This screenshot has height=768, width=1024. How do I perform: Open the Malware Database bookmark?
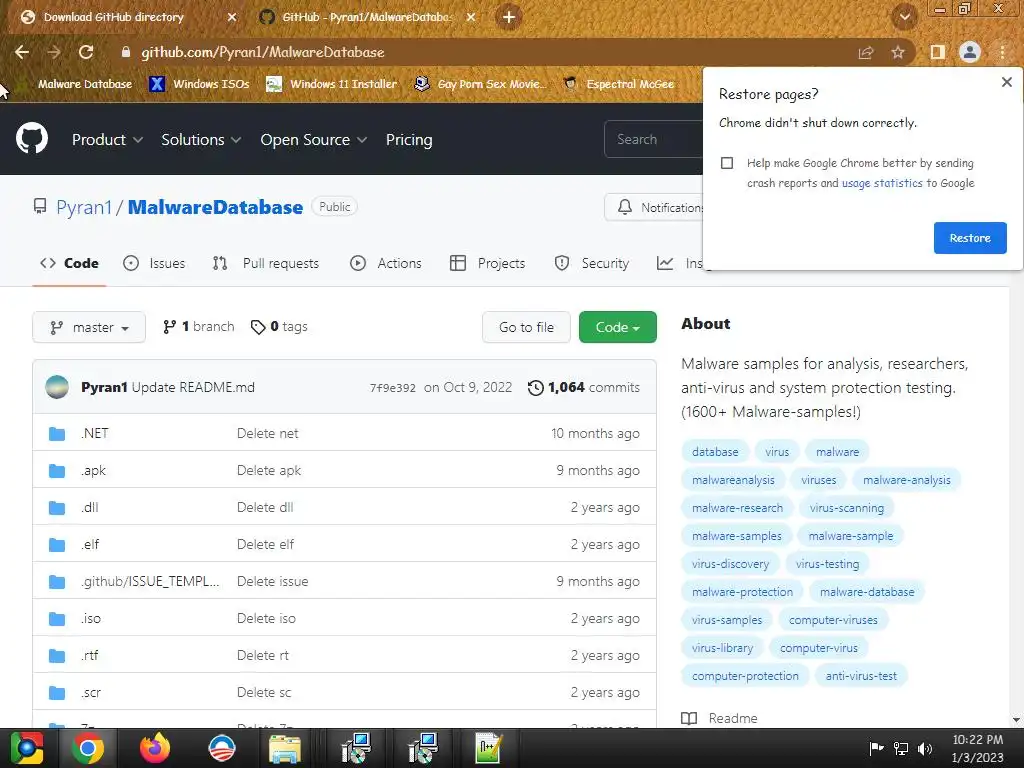click(x=76, y=84)
